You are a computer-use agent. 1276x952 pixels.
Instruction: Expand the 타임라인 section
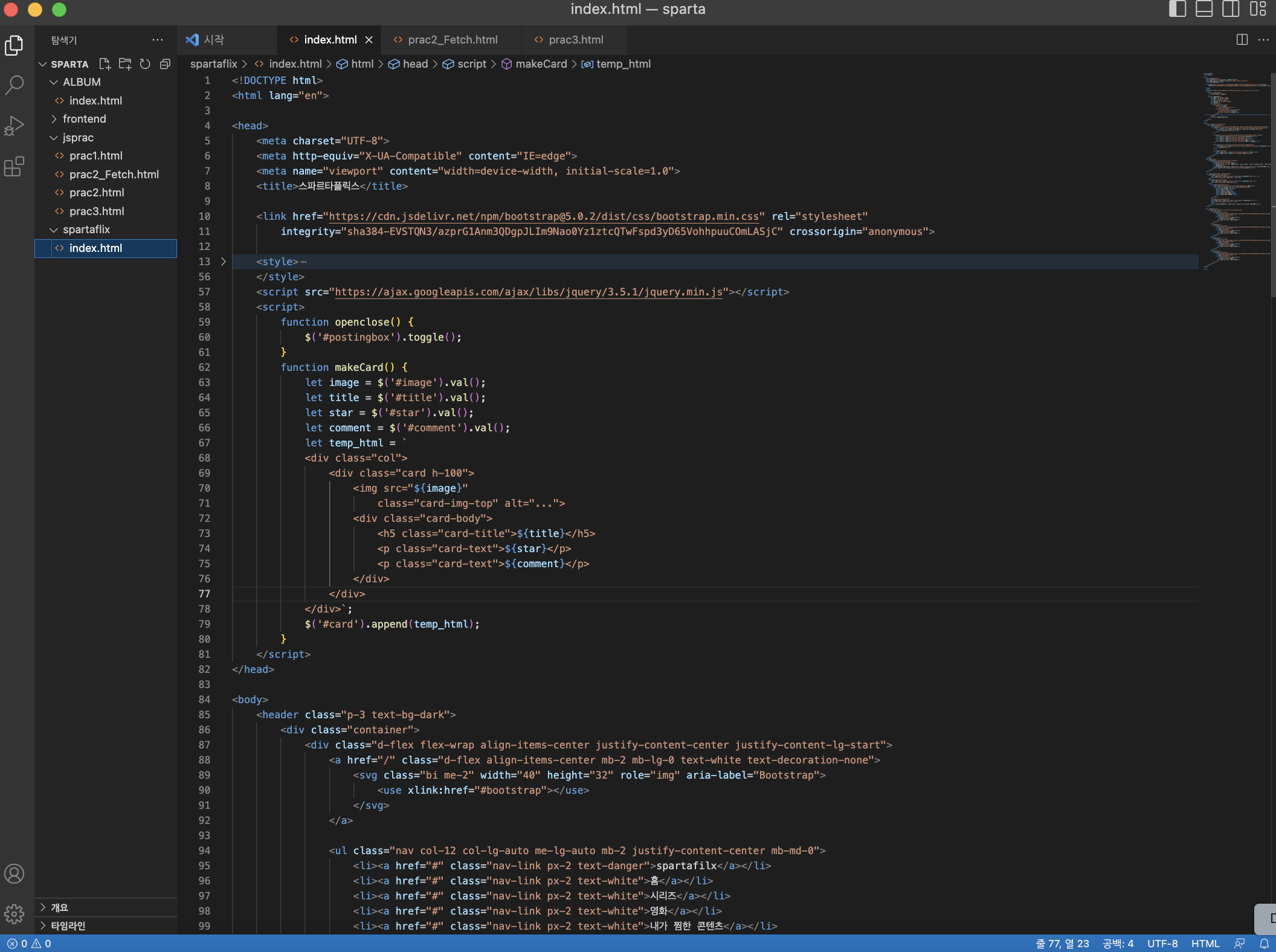68,925
